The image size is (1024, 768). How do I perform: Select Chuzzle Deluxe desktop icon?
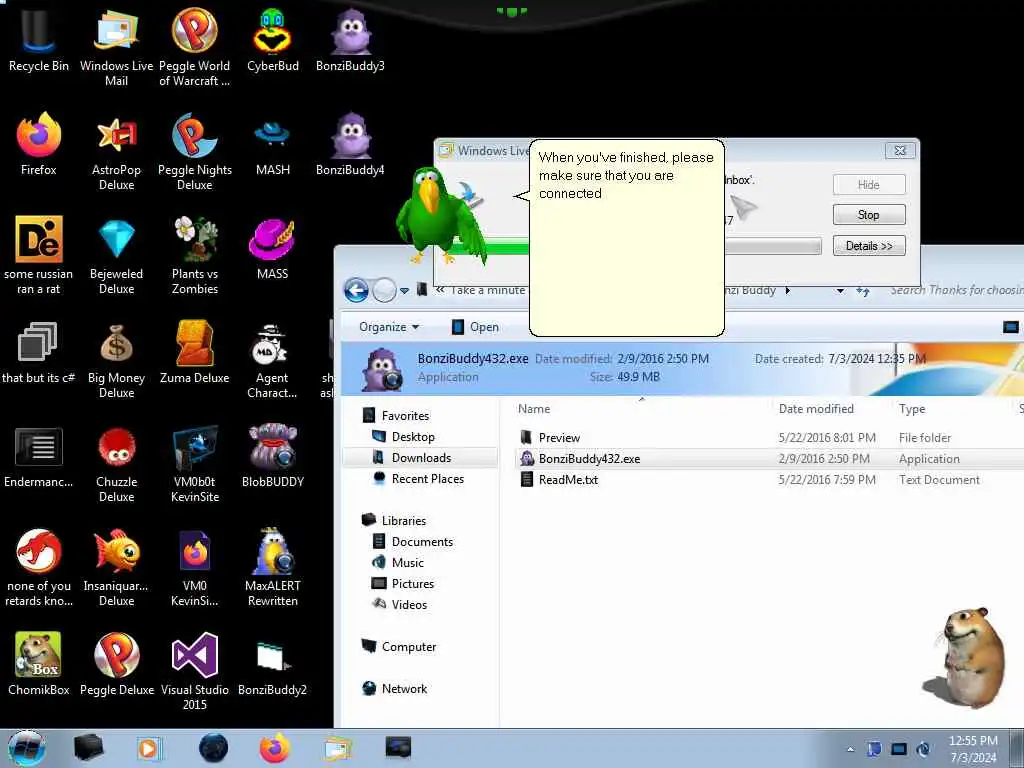click(x=116, y=463)
